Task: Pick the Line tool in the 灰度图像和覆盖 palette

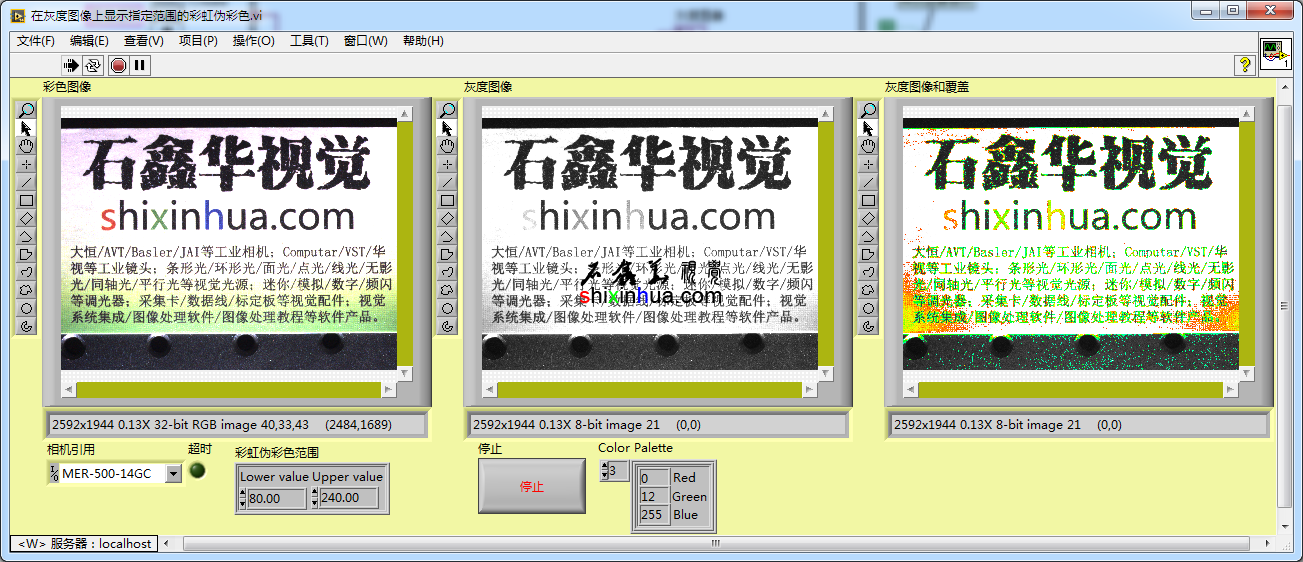Action: [868, 182]
